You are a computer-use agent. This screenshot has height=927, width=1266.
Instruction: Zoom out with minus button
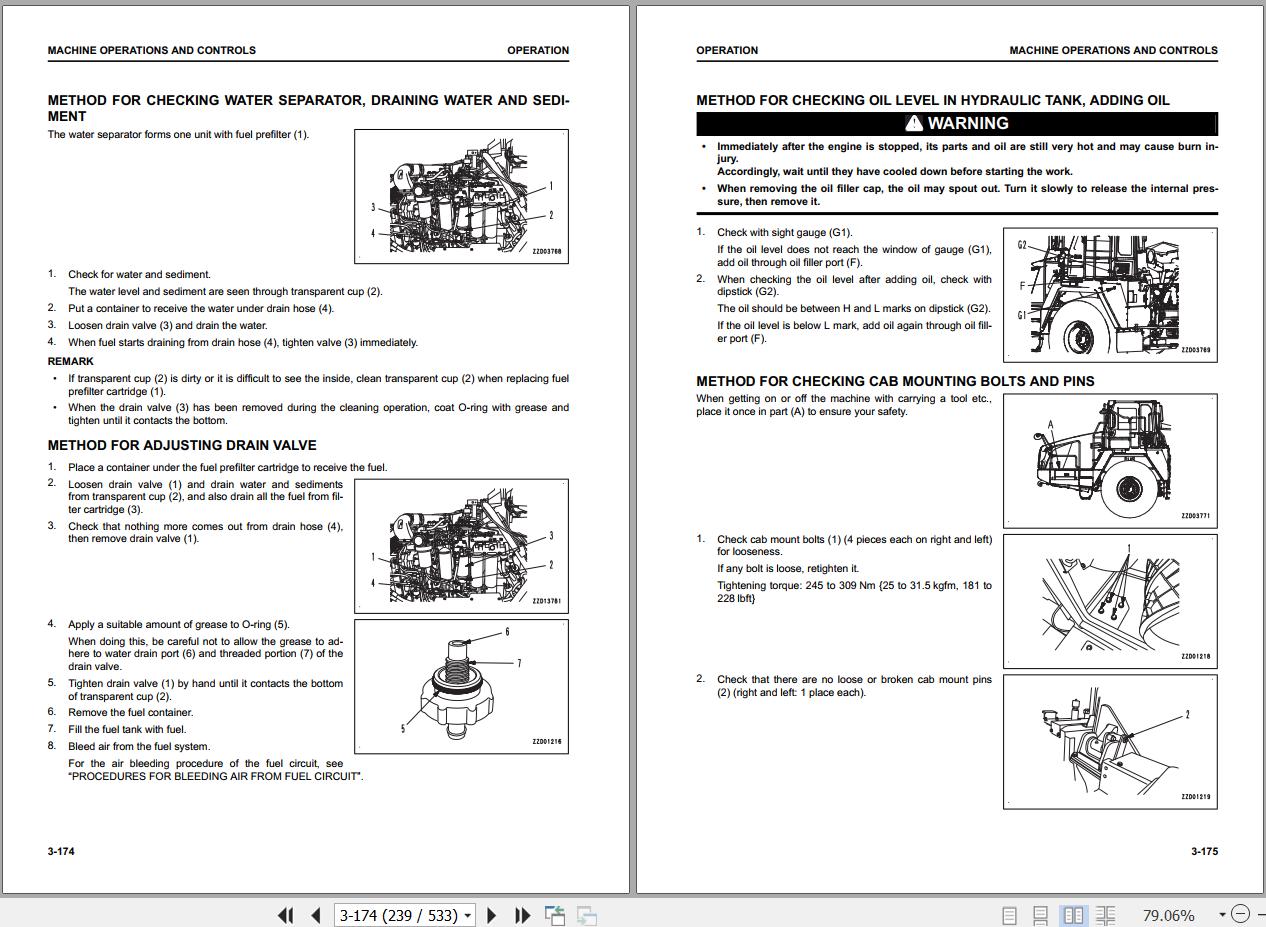click(x=1240, y=913)
